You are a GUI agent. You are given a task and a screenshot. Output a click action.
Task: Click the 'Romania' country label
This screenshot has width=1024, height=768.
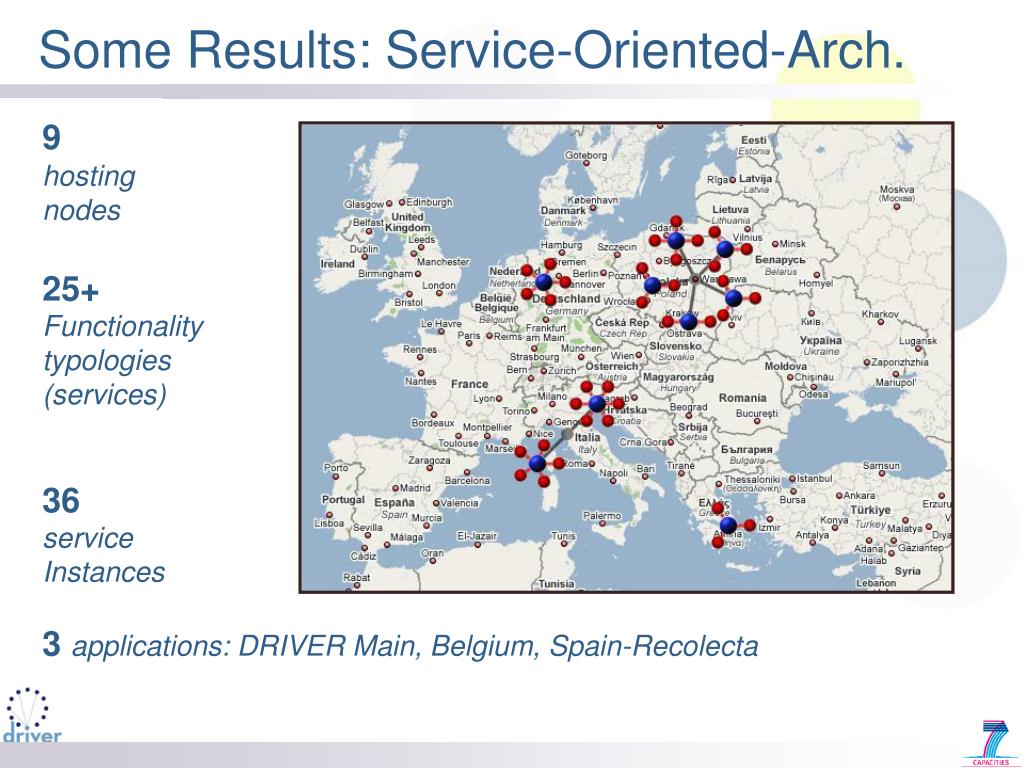click(743, 398)
